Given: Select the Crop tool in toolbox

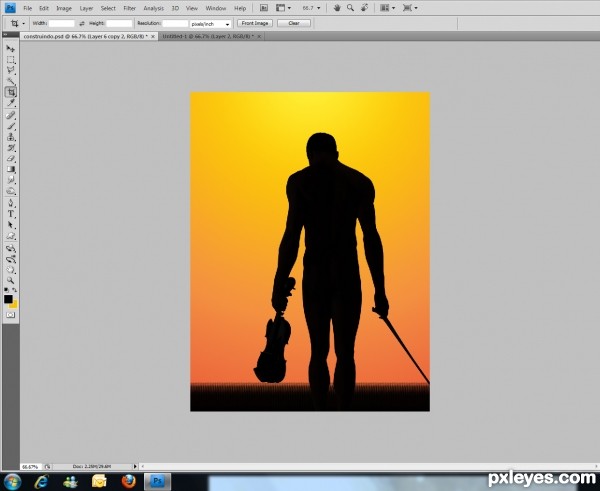Looking at the screenshot, I should tap(10, 92).
